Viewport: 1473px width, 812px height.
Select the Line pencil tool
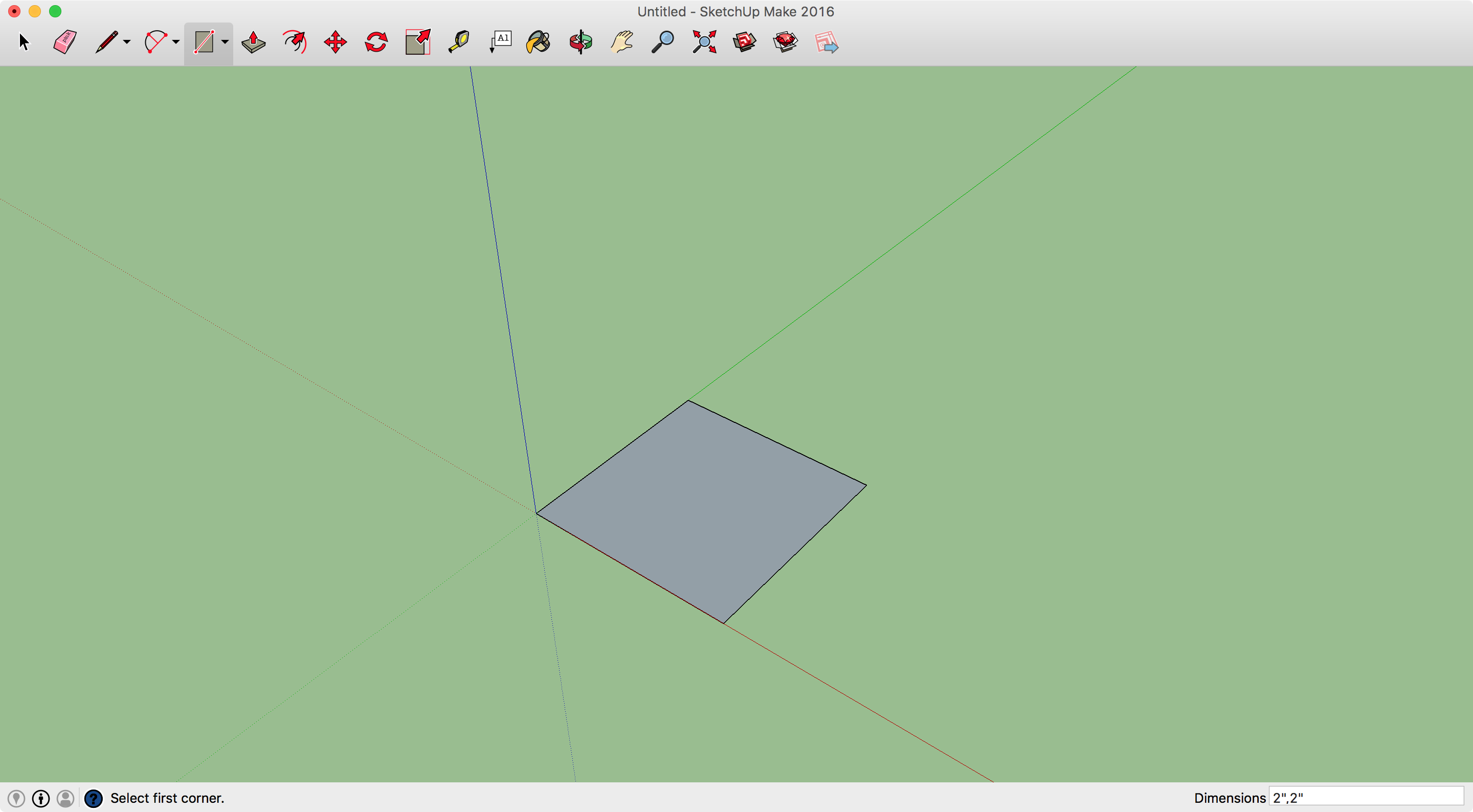(106, 42)
